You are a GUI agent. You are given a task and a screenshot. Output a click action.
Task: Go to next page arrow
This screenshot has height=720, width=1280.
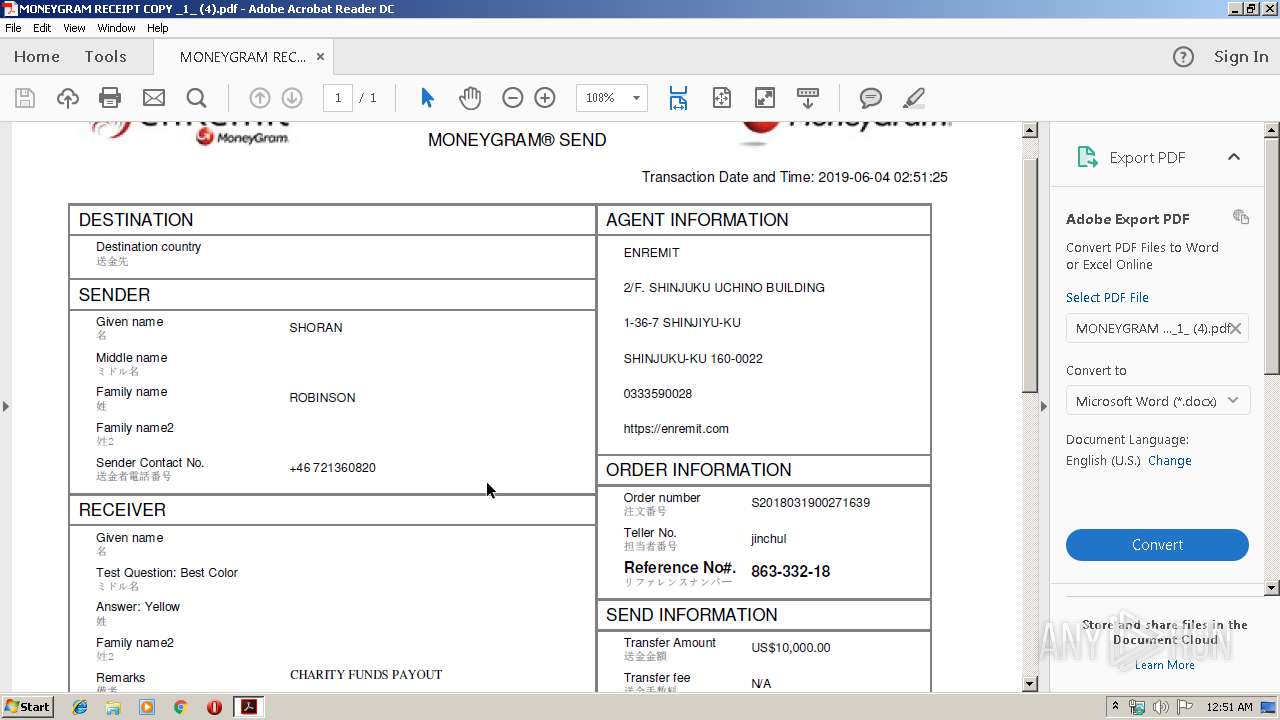tap(292, 98)
